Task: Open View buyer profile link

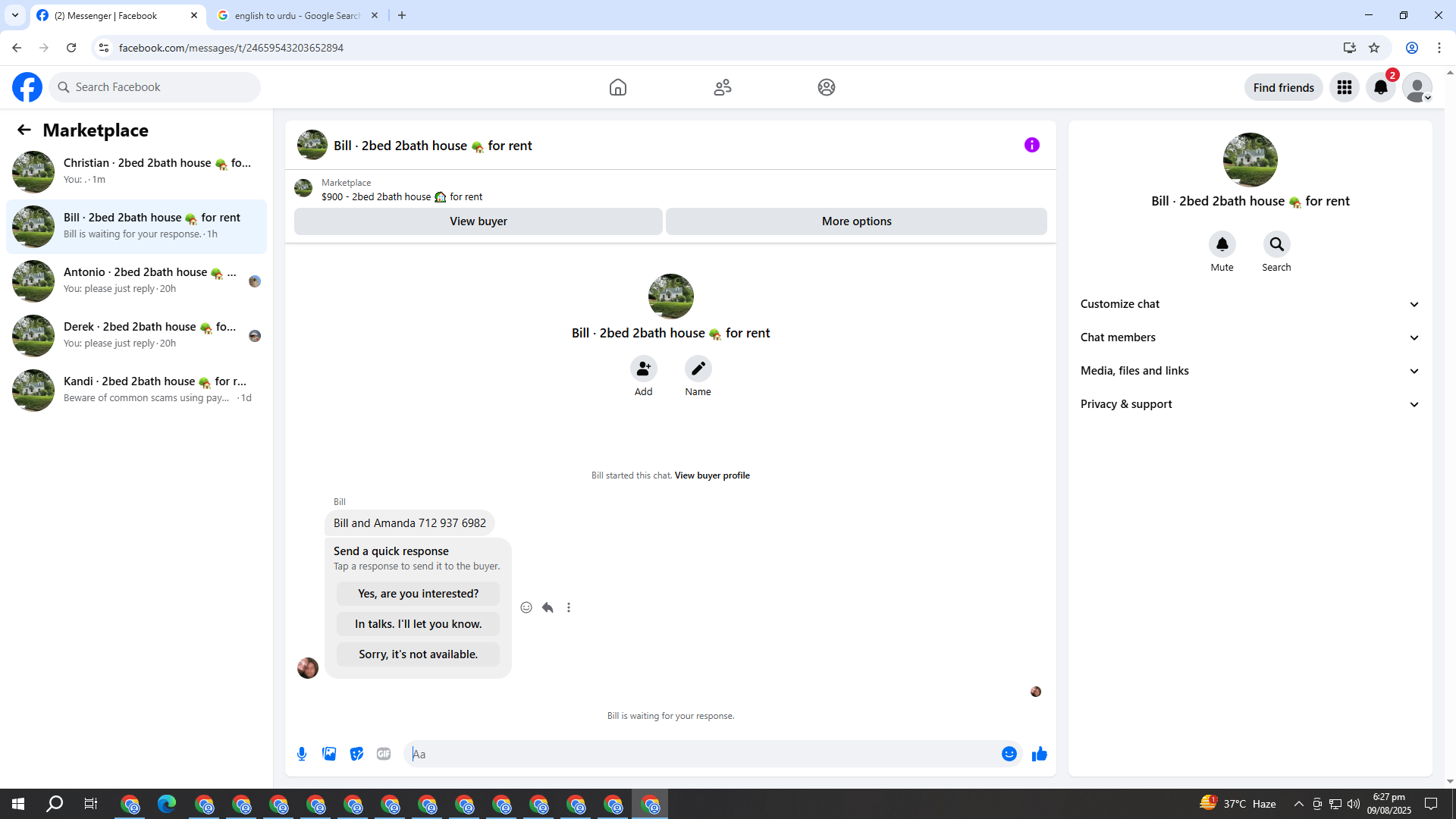Action: 711,475
